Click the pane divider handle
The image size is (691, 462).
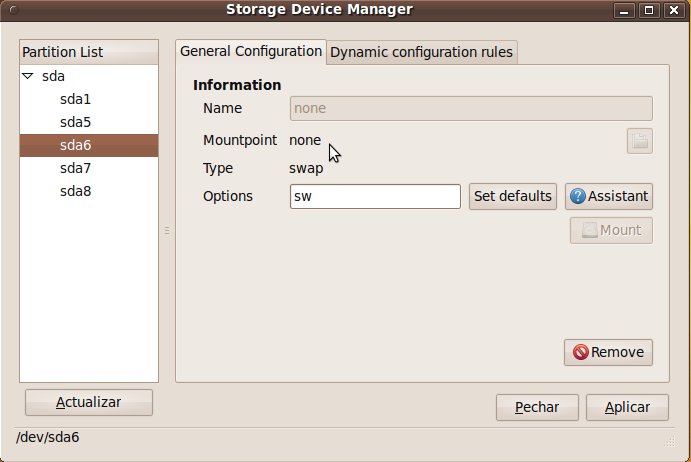coord(167,231)
